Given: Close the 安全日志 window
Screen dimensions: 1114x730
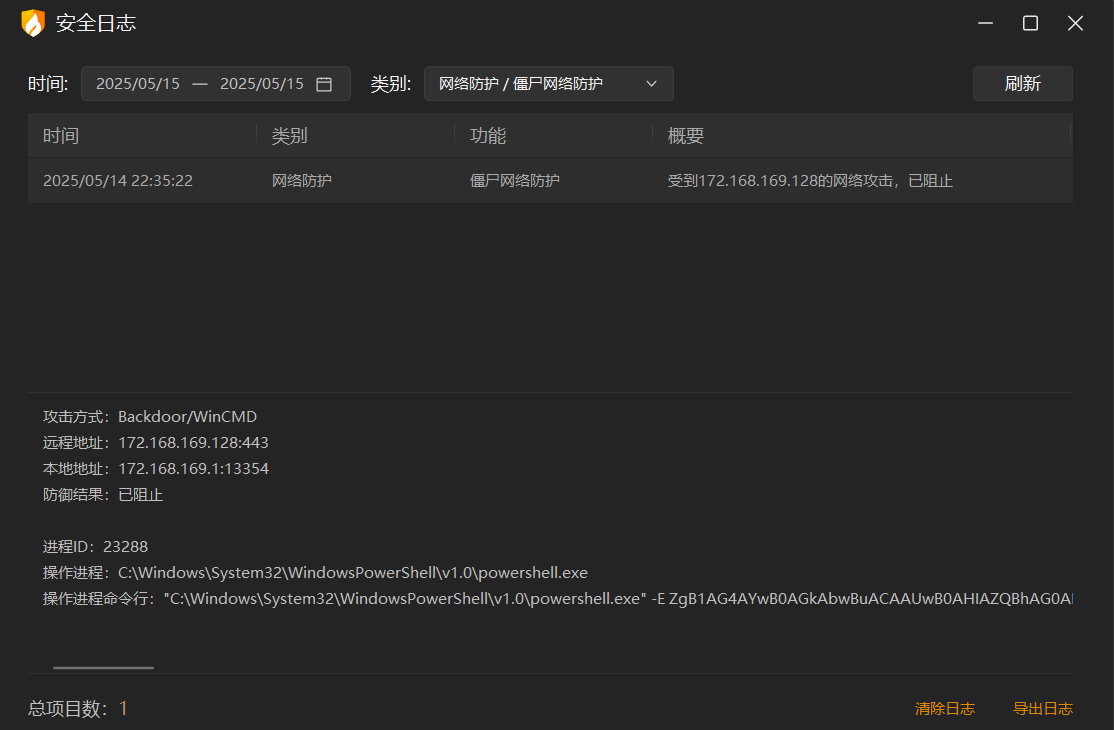Looking at the screenshot, I should 1076,23.
